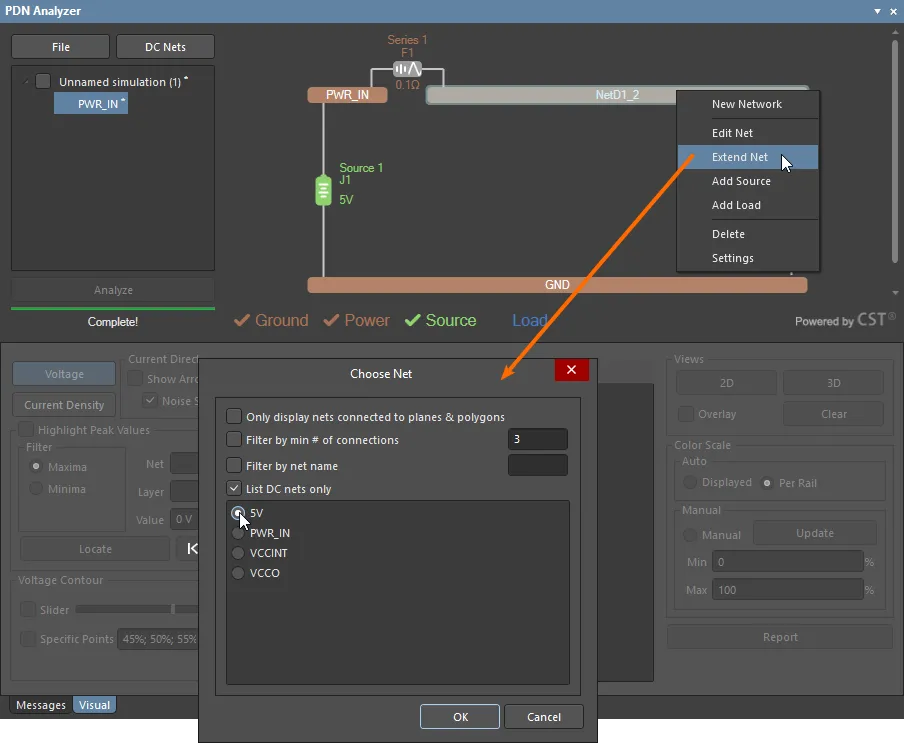Click the skip-to-first arrow next to Locate
This screenshot has height=743, width=904.
[x=192, y=549]
